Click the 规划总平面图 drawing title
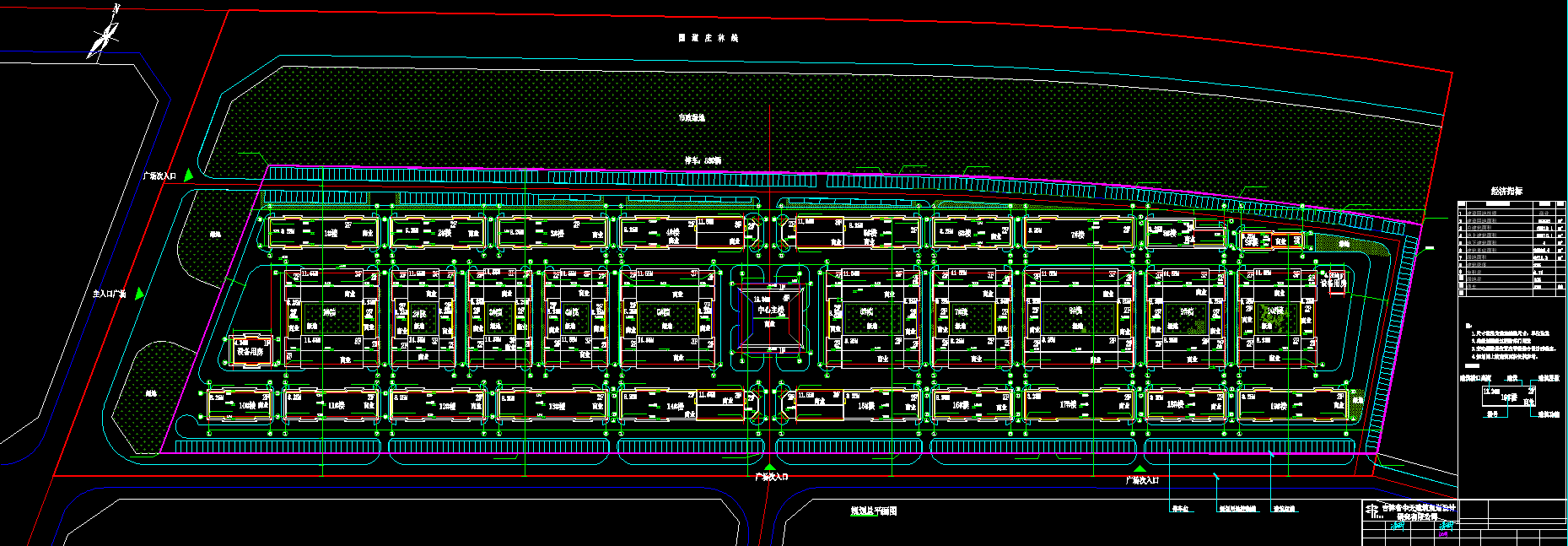 (x=873, y=511)
